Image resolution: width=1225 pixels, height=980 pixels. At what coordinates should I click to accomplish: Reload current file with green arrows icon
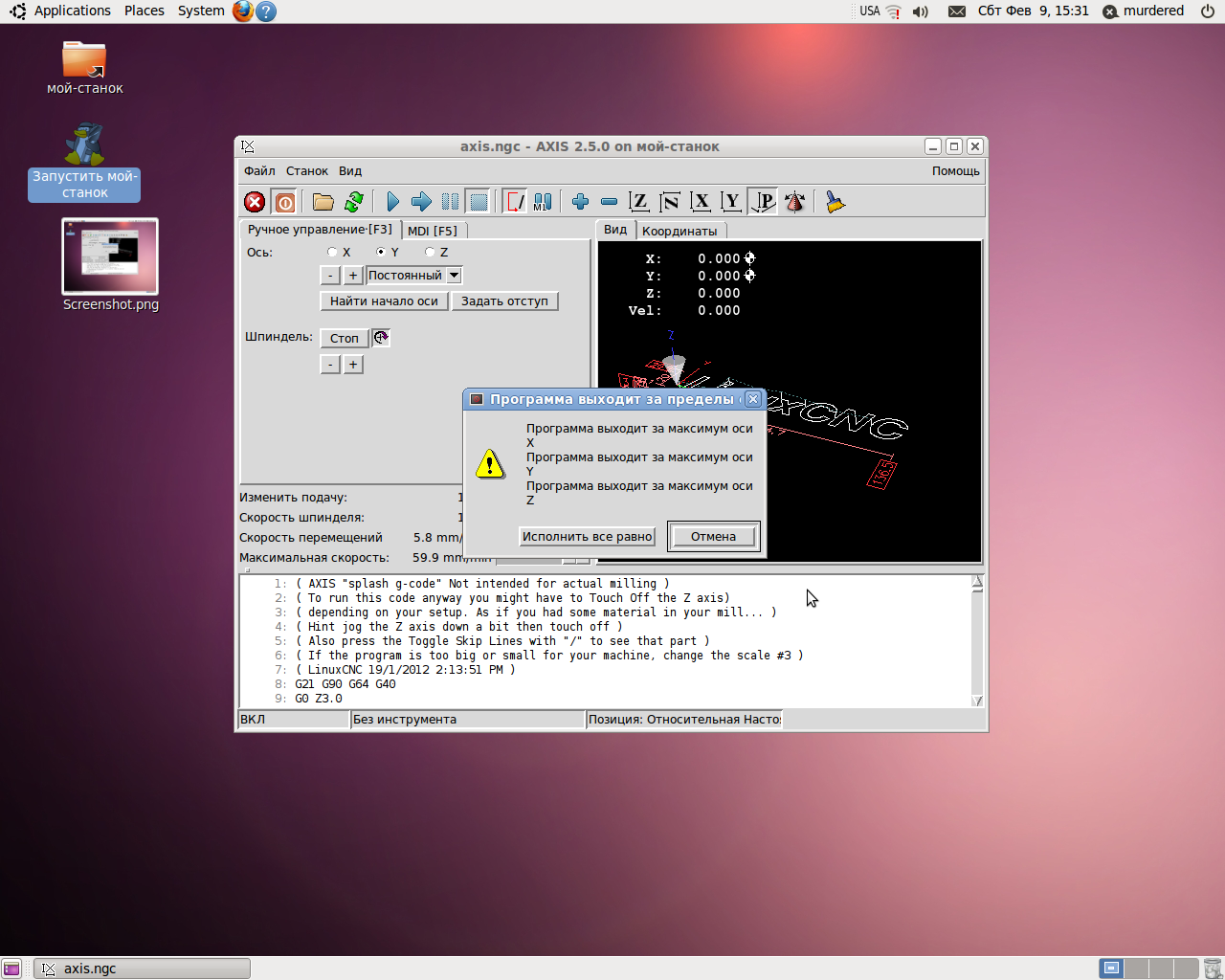[354, 202]
